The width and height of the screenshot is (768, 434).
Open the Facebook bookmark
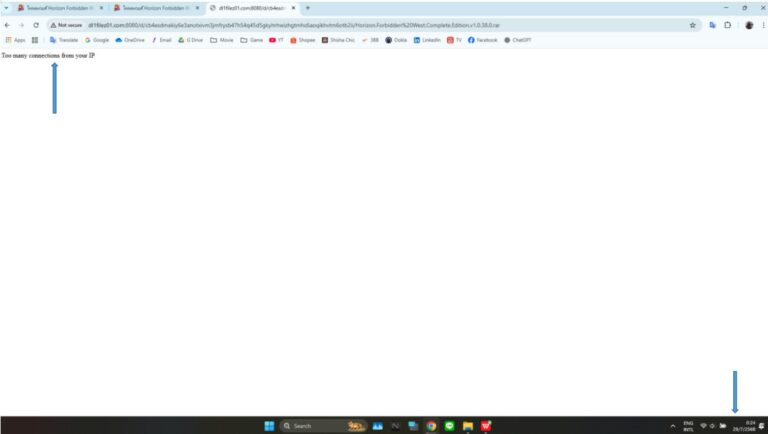pyautogui.click(x=482, y=40)
